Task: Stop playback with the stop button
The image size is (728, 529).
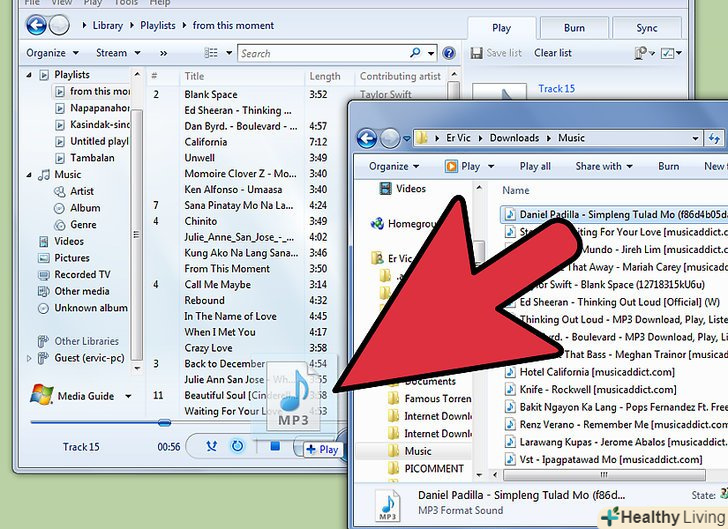Action: coord(275,446)
